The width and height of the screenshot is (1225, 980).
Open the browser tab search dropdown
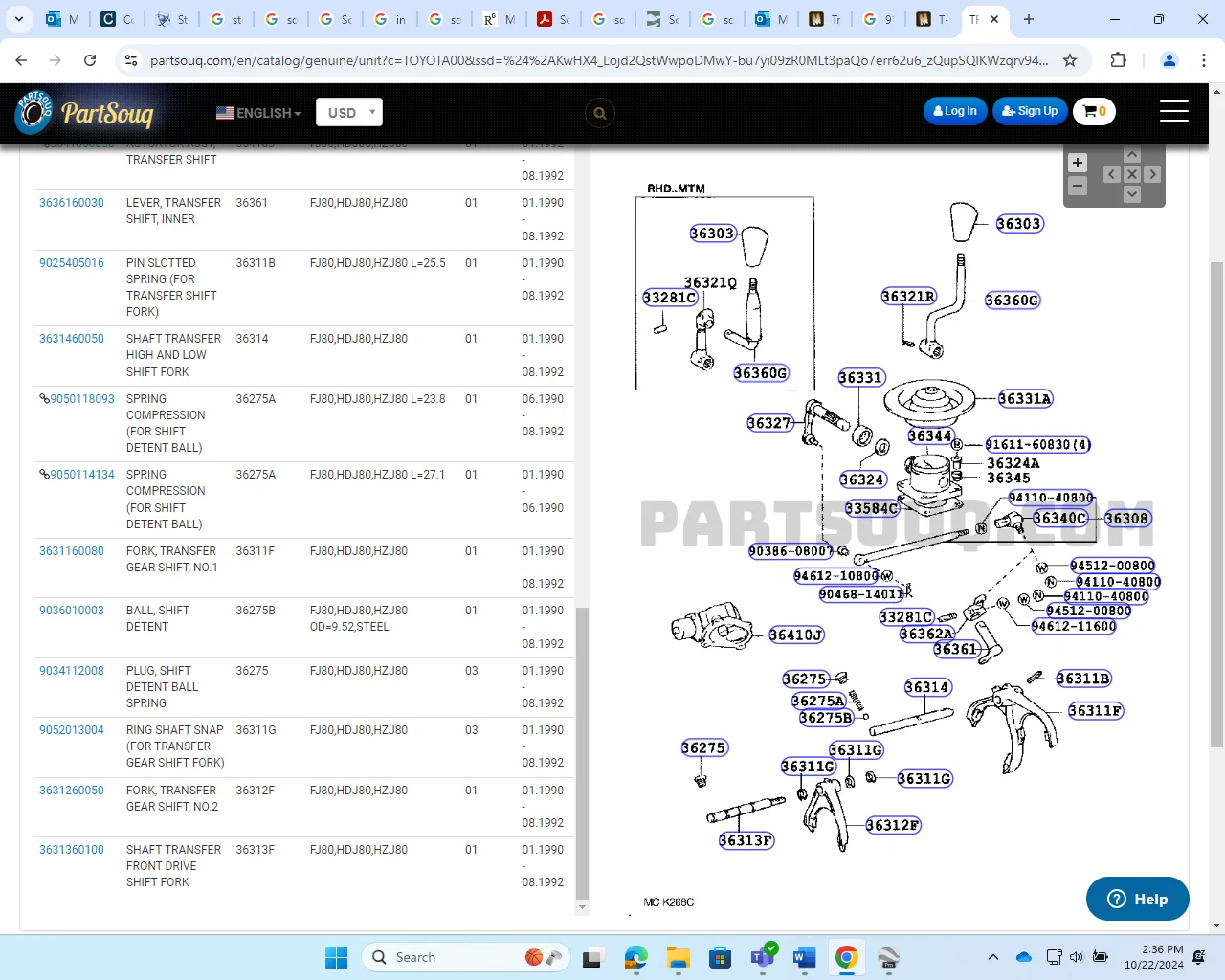point(19,19)
